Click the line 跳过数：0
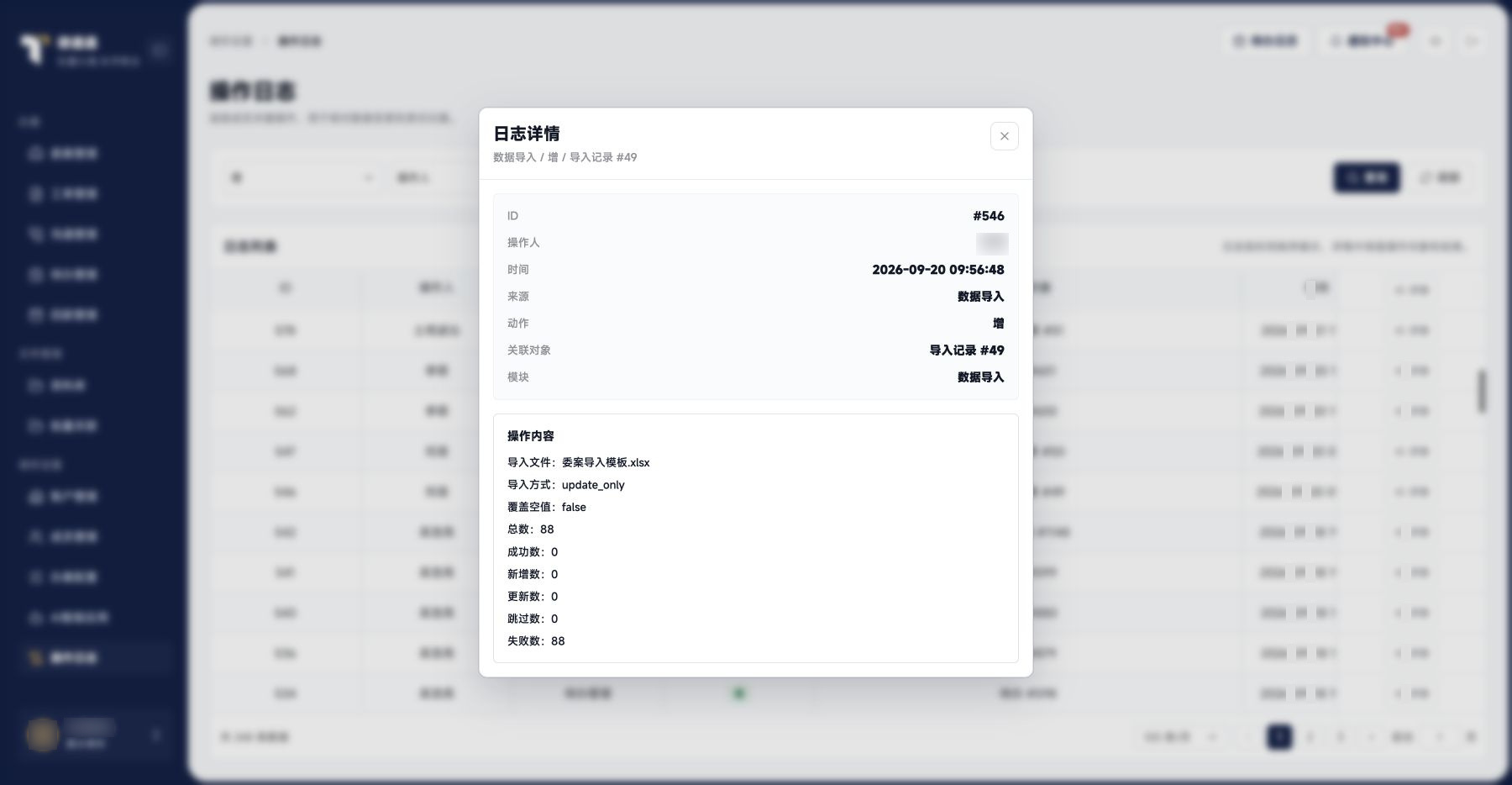 pyautogui.click(x=533, y=619)
